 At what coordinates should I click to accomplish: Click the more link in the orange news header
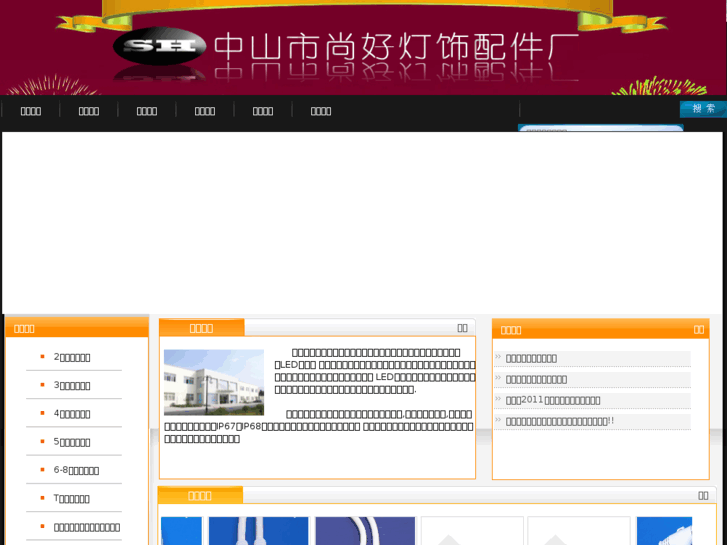(698, 329)
